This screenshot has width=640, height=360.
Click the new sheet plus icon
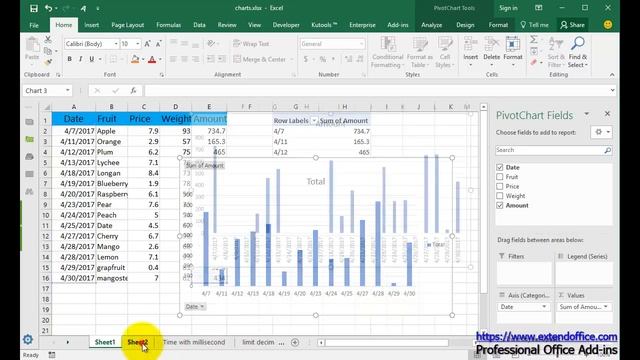coord(295,342)
